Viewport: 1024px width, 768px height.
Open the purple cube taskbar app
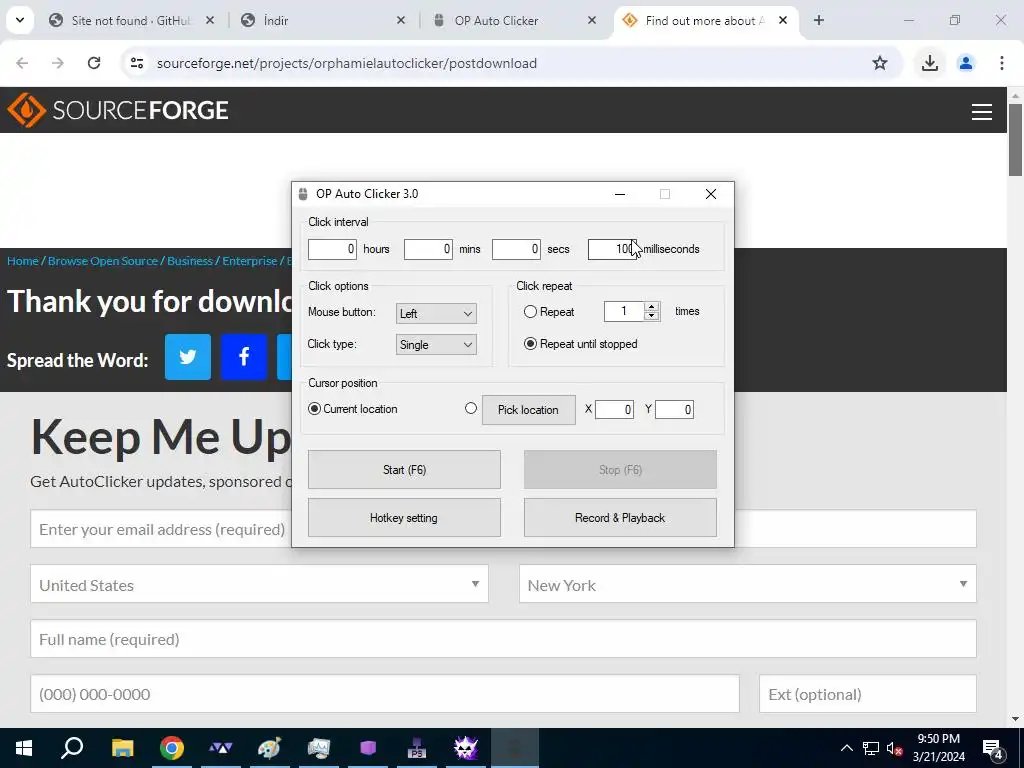pyautogui.click(x=368, y=748)
